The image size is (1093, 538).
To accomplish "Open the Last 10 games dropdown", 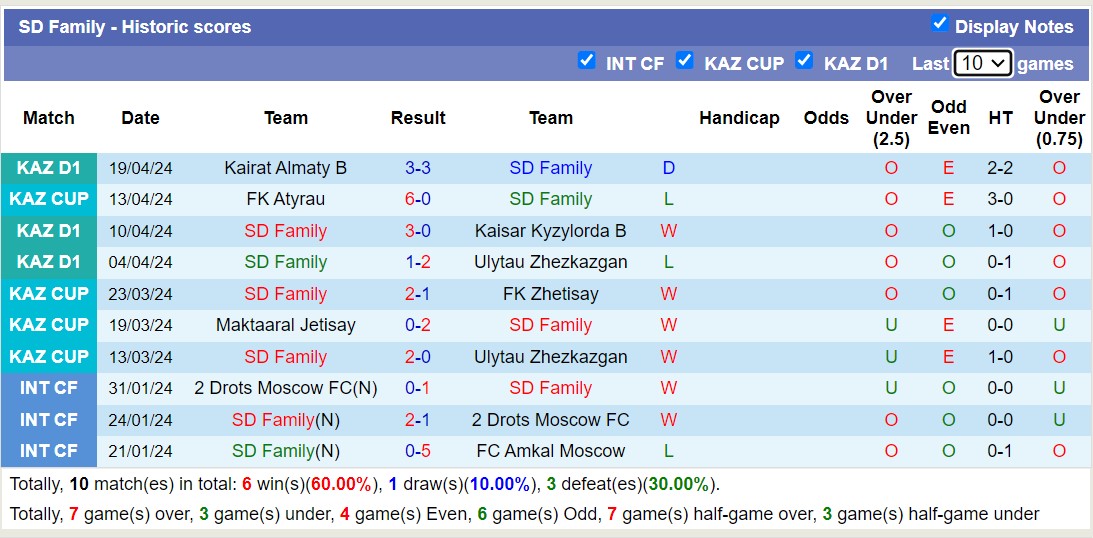I will (x=982, y=63).
